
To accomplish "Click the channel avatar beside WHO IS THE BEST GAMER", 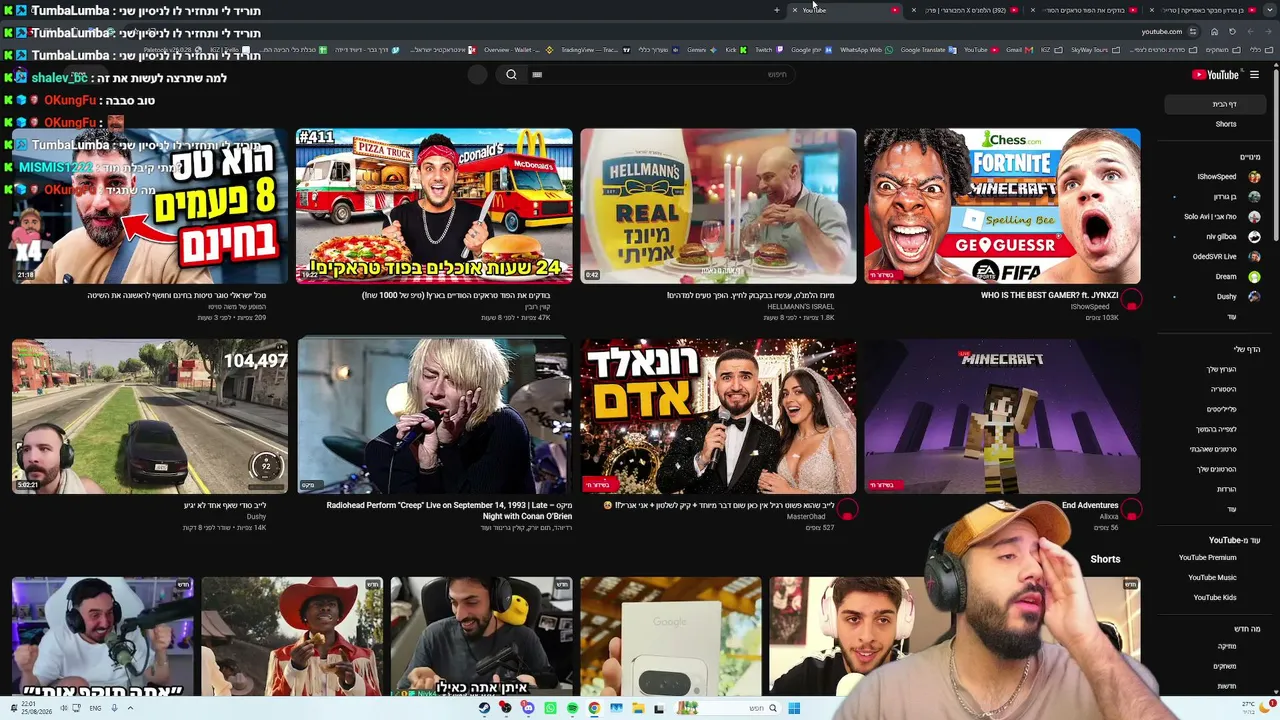I will (1131, 299).
